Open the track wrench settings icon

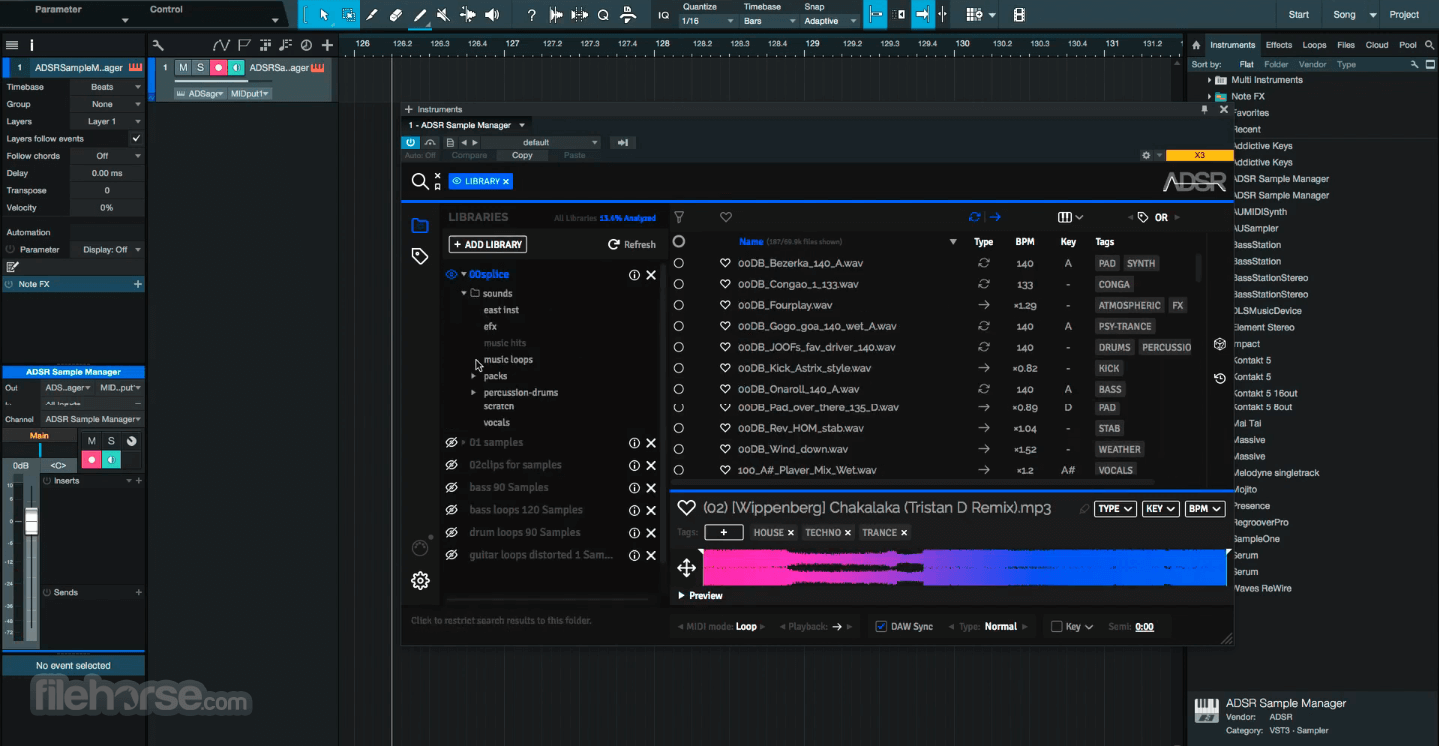click(x=158, y=45)
